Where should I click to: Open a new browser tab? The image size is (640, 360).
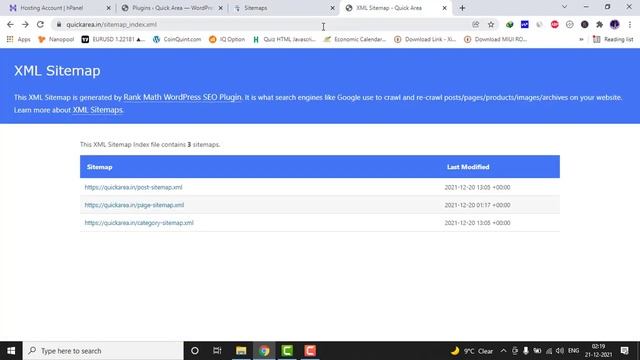462,8
